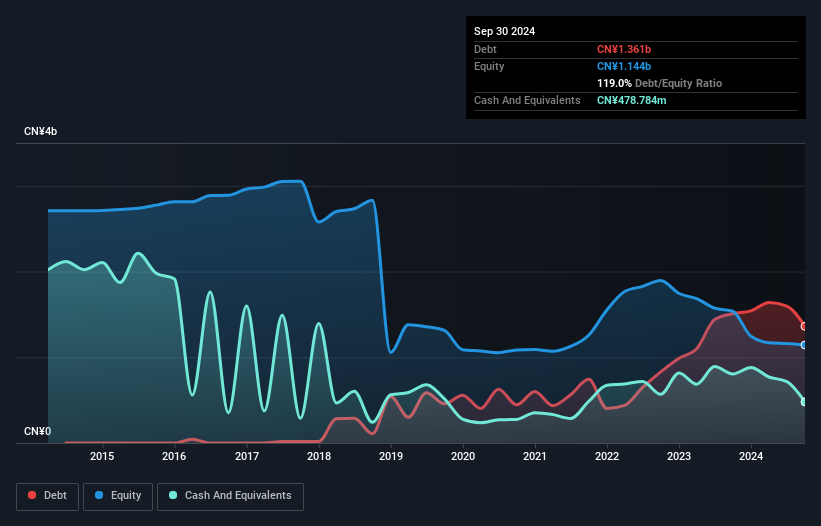Click the CN¥4b y-axis label
Viewport: 821px width, 526px height.
coord(40,131)
